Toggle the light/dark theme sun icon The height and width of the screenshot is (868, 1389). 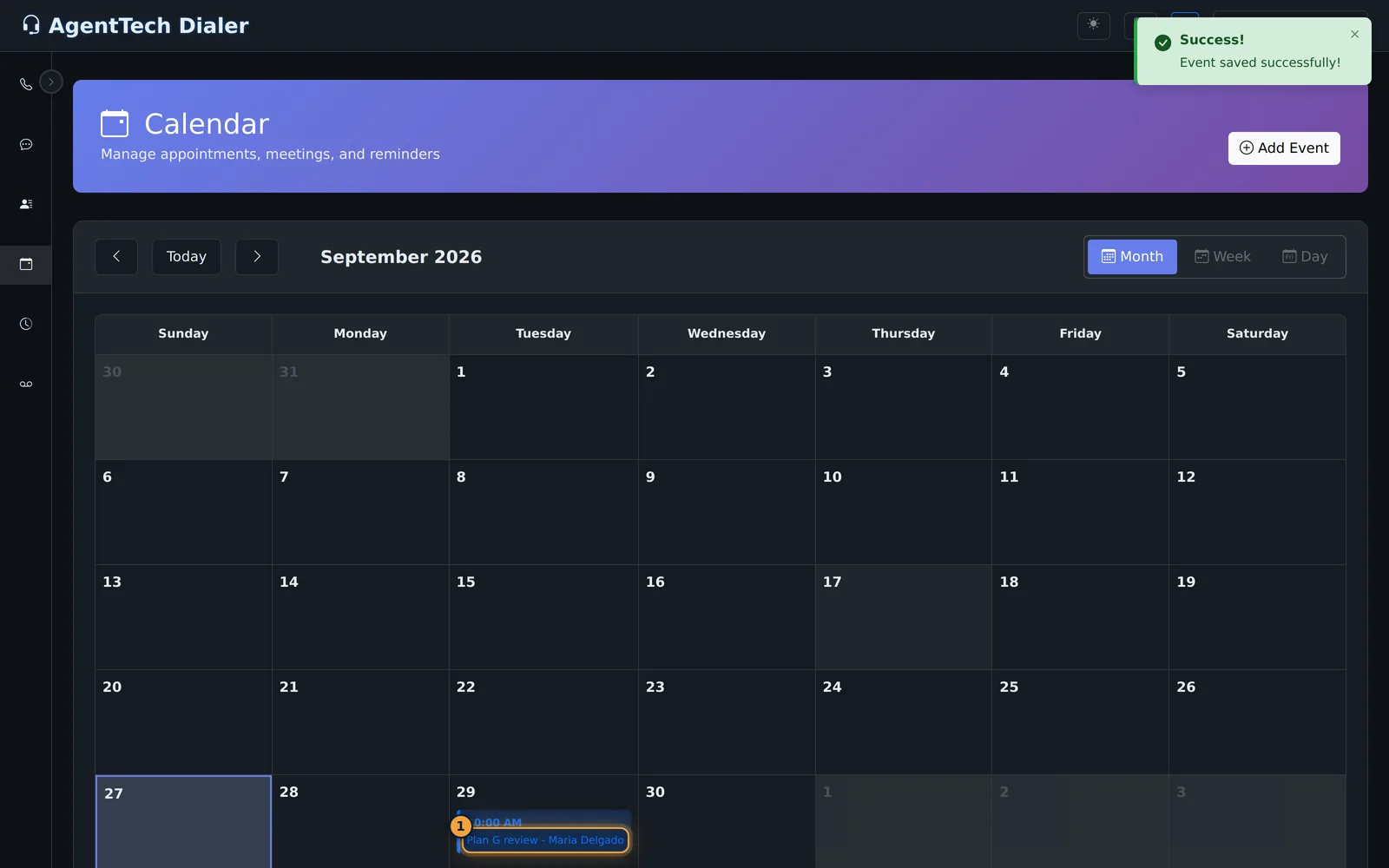(x=1094, y=25)
